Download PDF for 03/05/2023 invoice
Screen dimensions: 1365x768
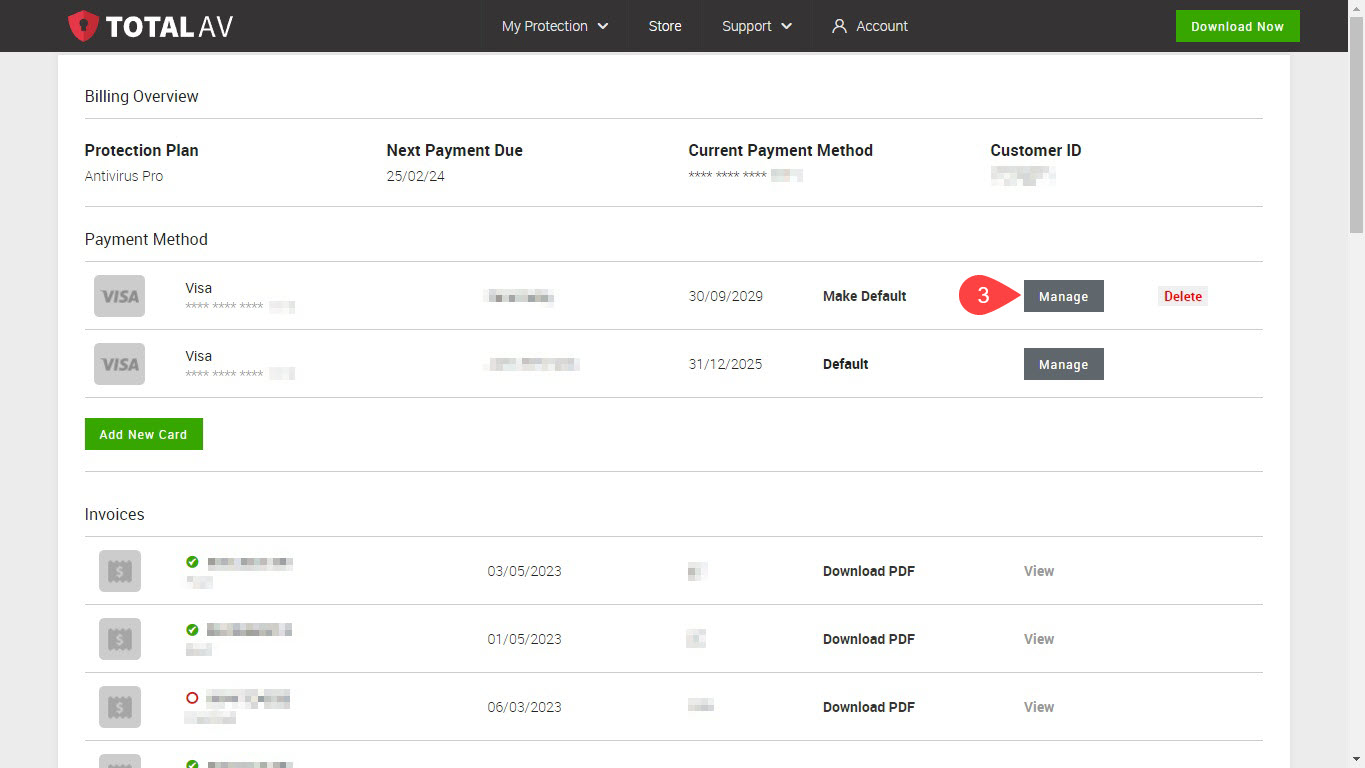[x=868, y=571]
